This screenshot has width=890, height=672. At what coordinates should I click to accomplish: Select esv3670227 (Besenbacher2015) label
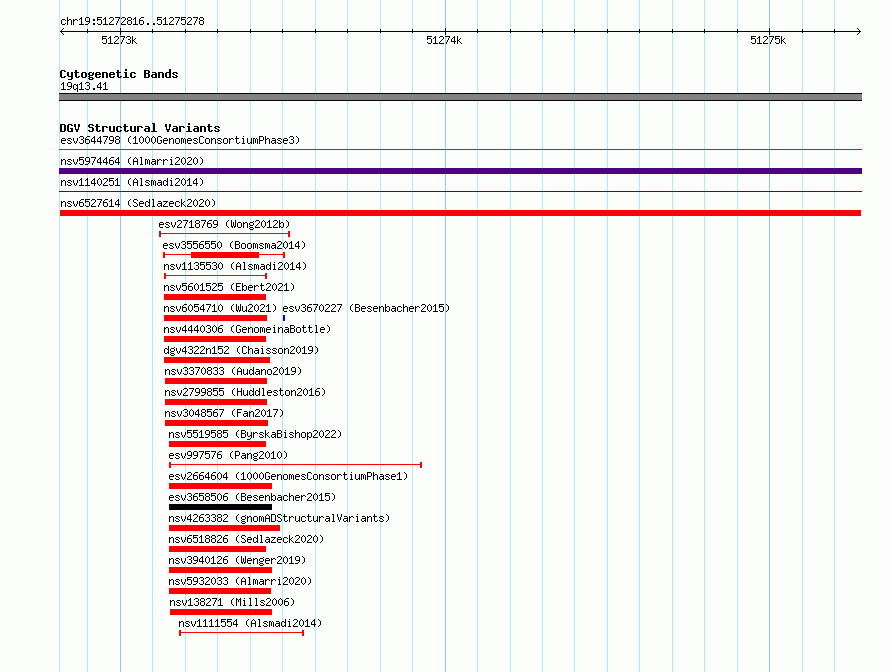pos(366,308)
